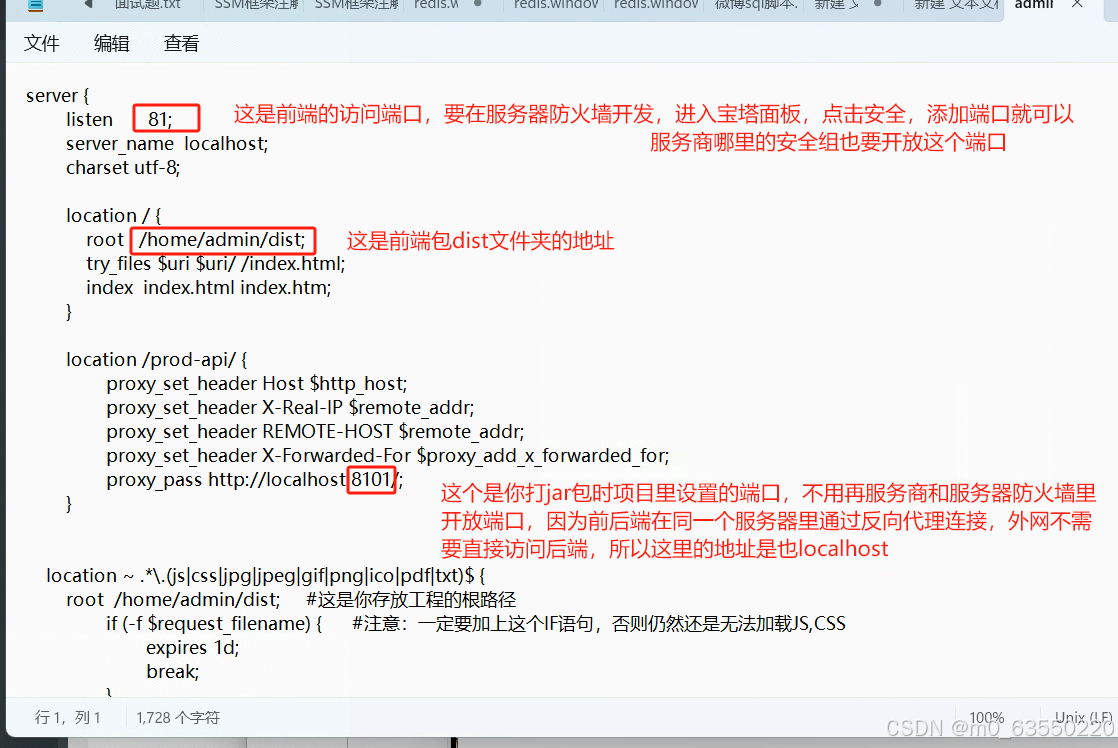Open the 查看 menu
The image size is (1118, 748).
click(x=181, y=44)
